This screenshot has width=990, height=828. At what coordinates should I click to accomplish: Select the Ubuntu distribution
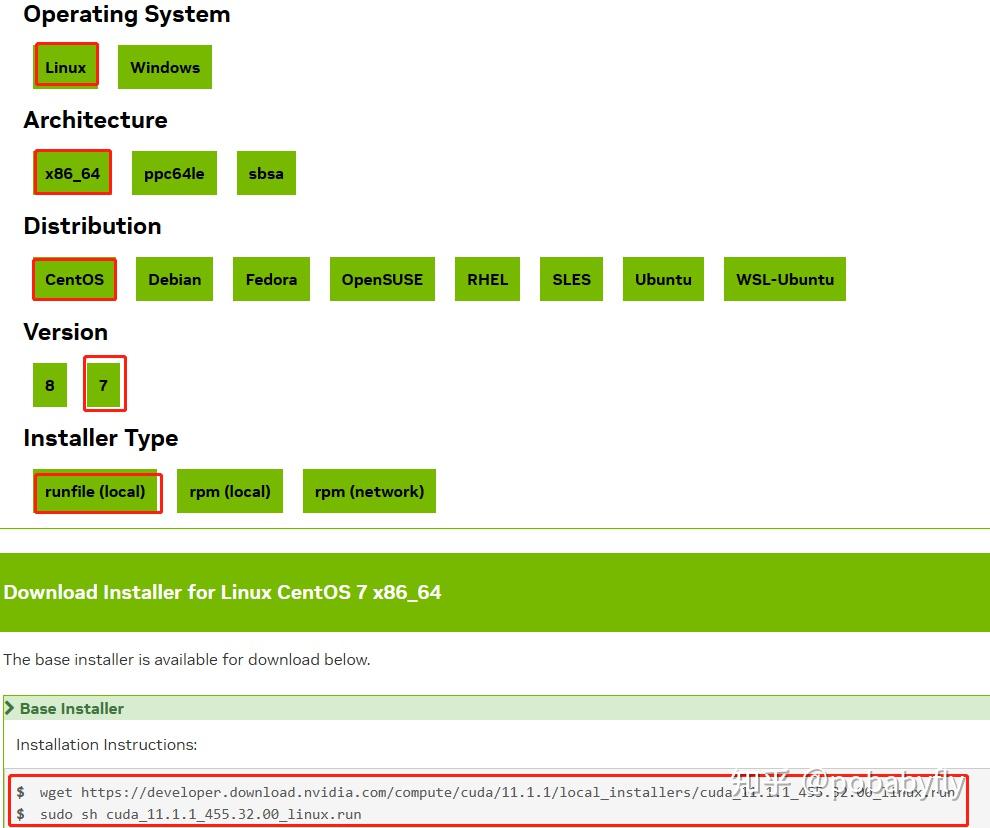663,279
